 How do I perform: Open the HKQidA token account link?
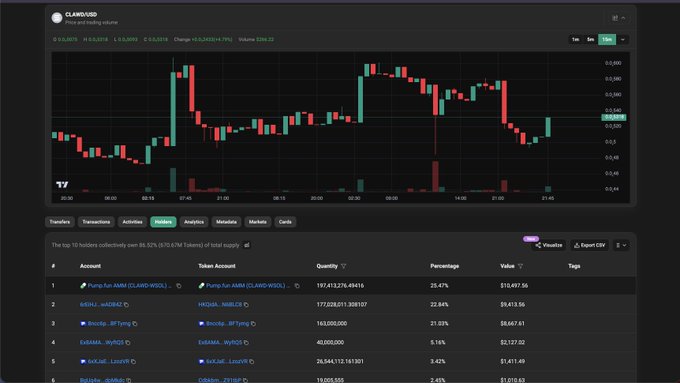coord(220,305)
